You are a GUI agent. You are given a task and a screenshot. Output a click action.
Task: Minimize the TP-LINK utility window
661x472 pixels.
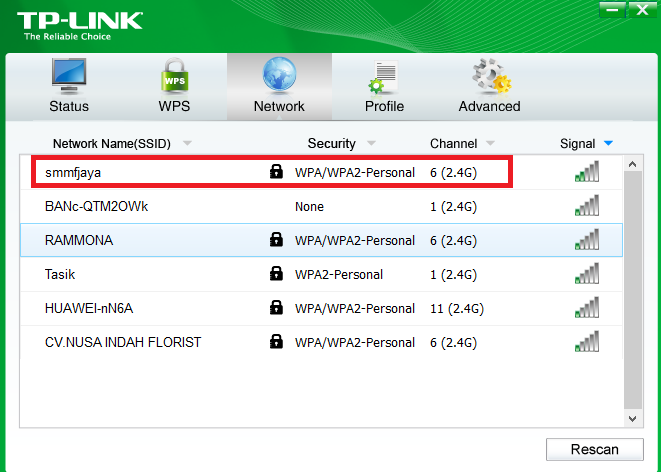pos(612,9)
